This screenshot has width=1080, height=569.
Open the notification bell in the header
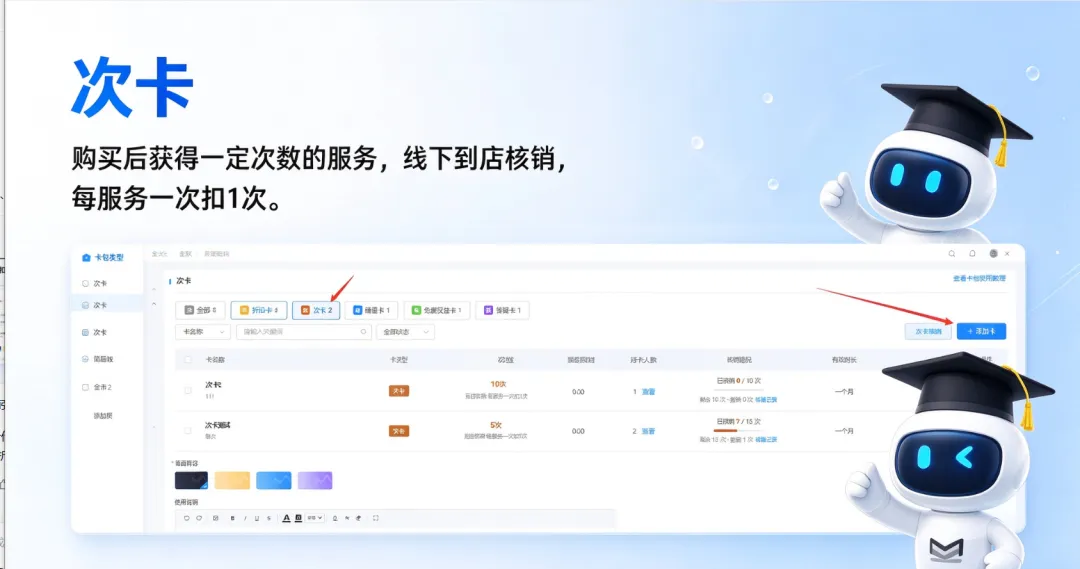coord(973,254)
